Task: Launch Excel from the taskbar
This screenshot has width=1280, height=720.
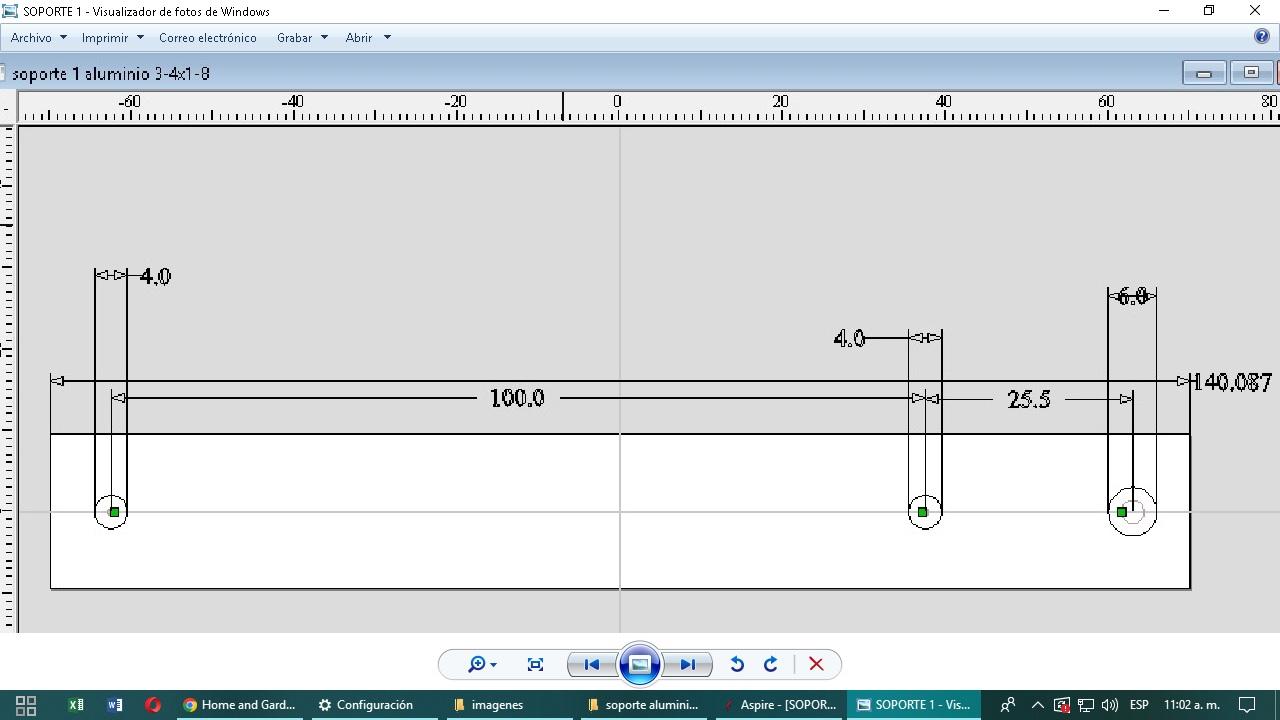Action: click(x=76, y=705)
